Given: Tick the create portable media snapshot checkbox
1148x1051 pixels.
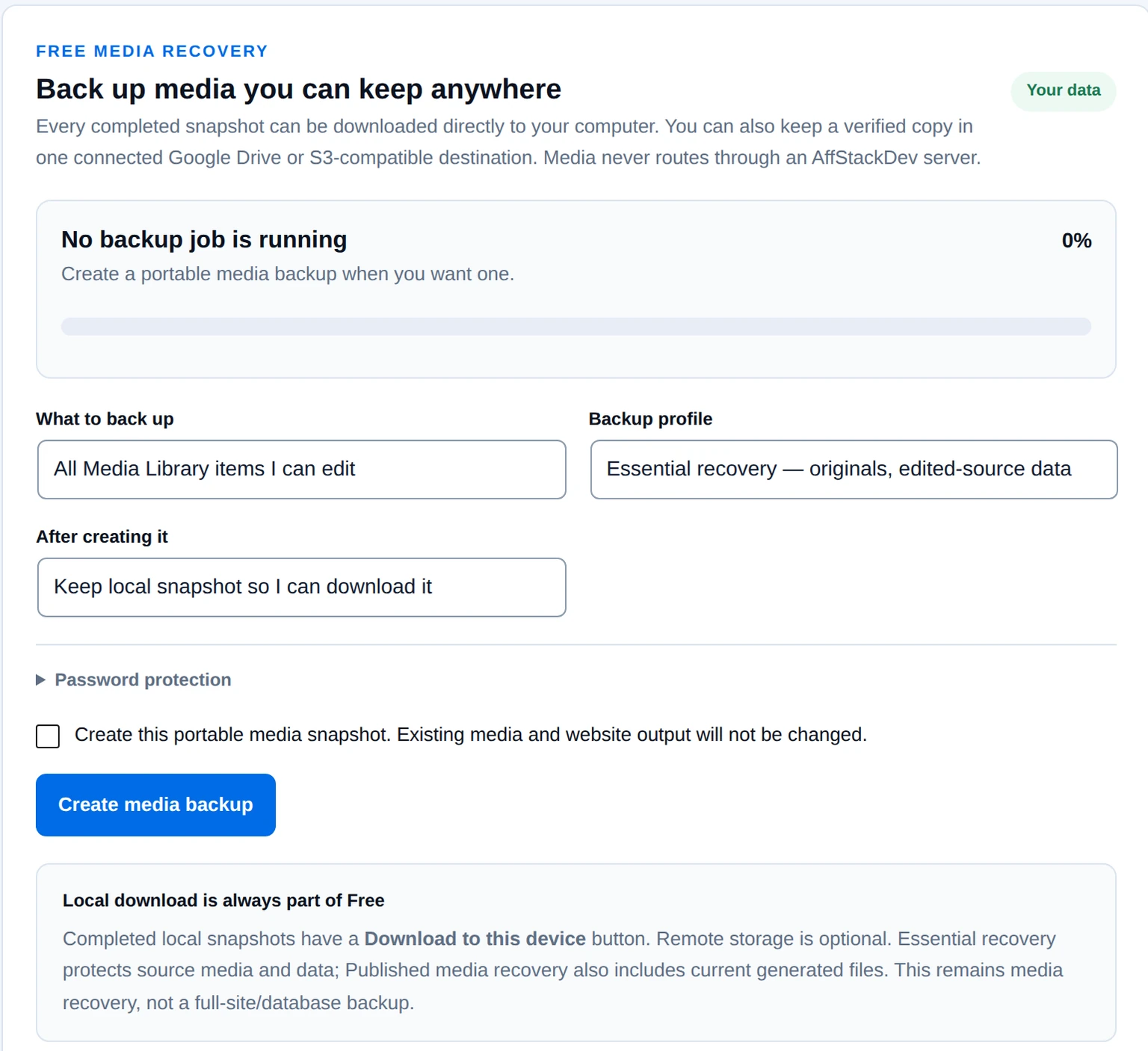Looking at the screenshot, I should 48,736.
